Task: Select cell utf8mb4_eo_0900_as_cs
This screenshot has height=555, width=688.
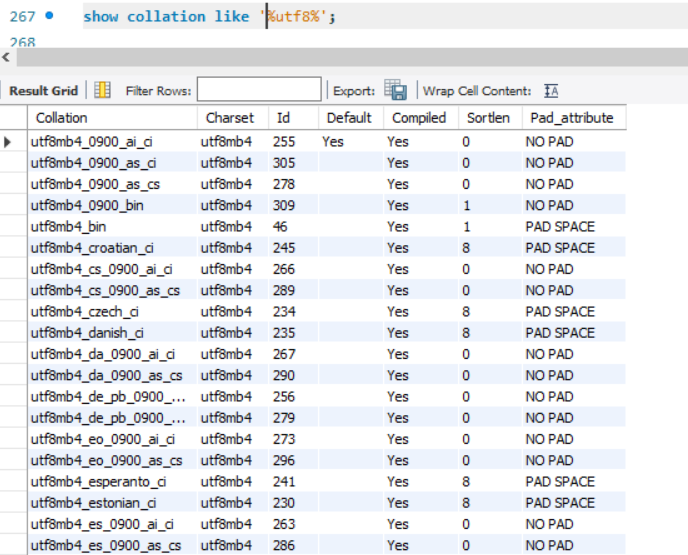Action: click(112, 461)
